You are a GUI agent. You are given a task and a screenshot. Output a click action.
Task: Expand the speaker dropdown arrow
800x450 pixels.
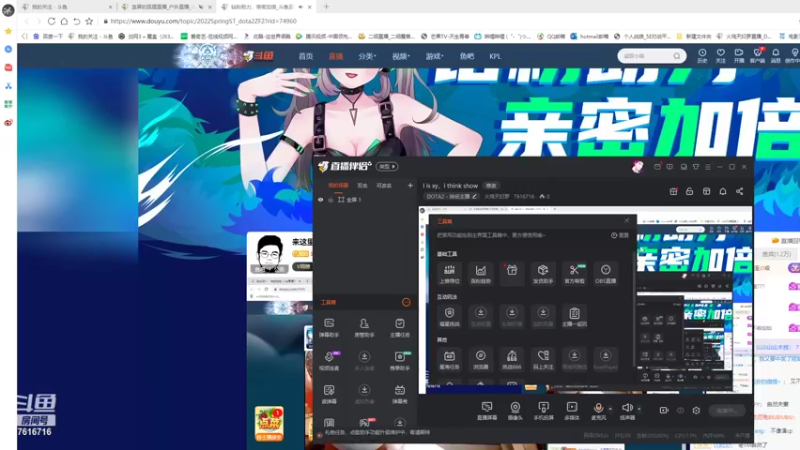tap(639, 409)
